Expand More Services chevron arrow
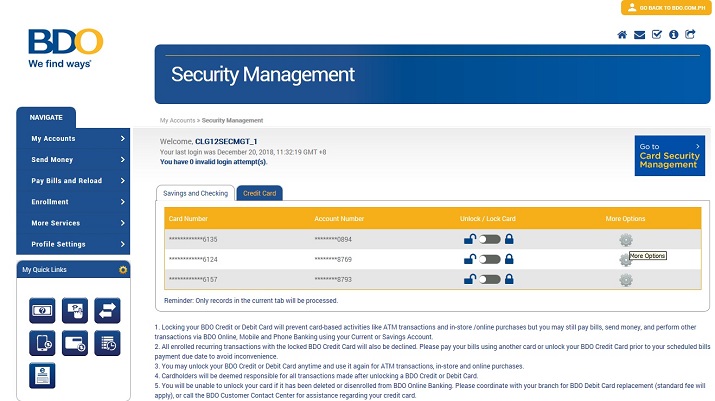 coord(123,223)
